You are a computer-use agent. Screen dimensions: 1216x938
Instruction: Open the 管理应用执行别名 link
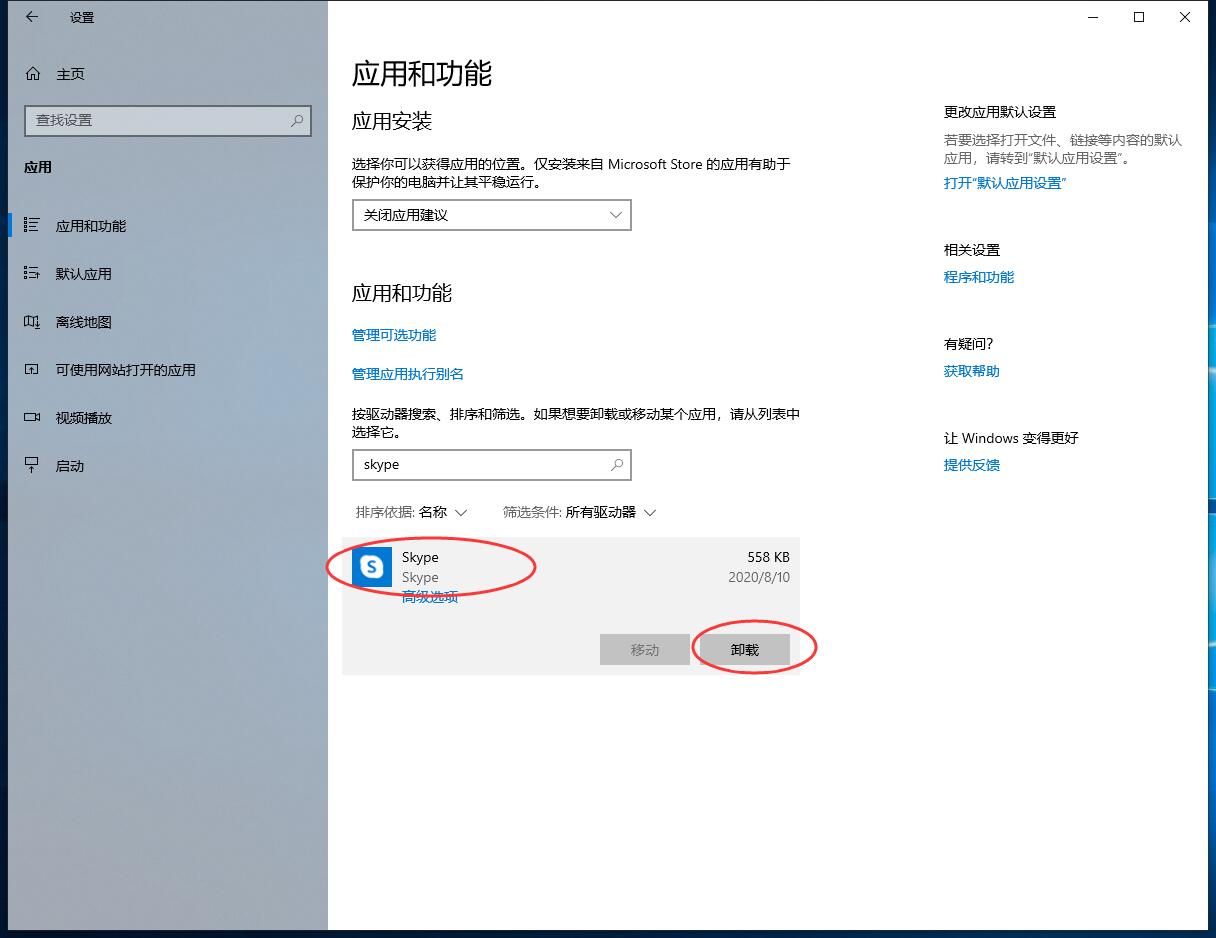pos(408,374)
